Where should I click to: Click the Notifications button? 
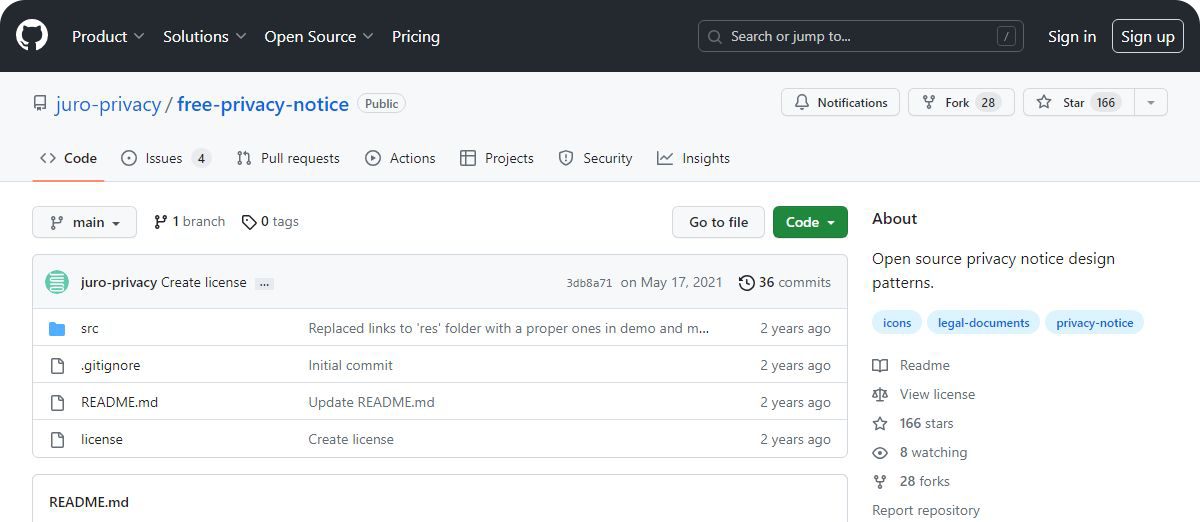(840, 102)
